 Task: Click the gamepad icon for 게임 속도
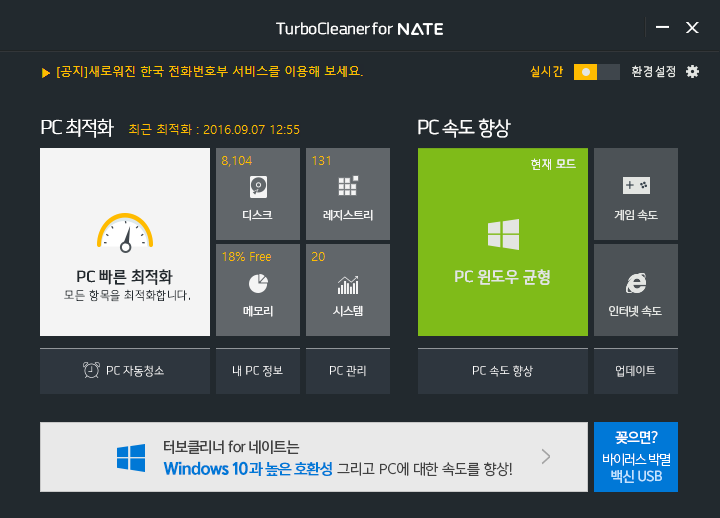(636, 186)
